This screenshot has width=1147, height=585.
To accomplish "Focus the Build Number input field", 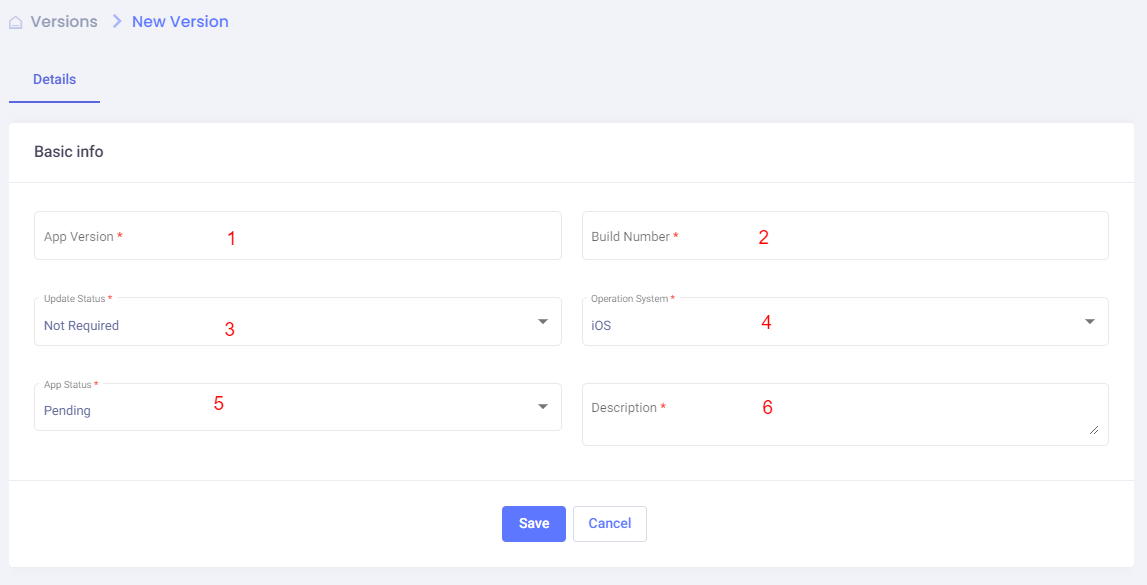I will click(x=844, y=236).
